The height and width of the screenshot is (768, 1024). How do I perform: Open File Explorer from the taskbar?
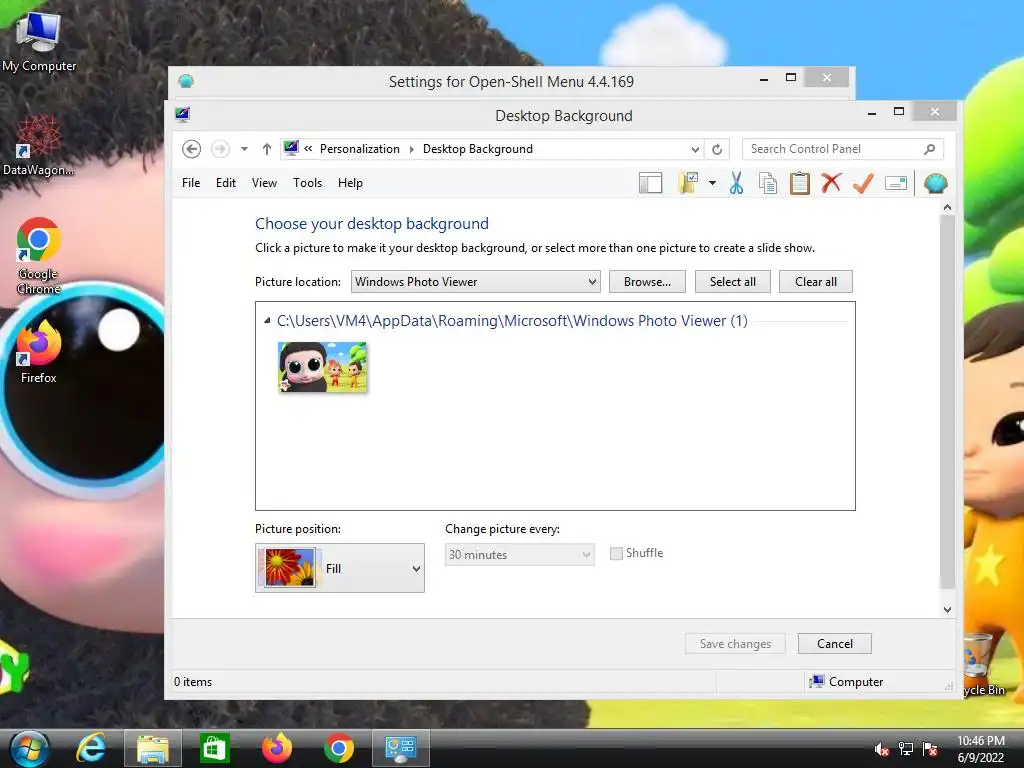click(x=153, y=748)
